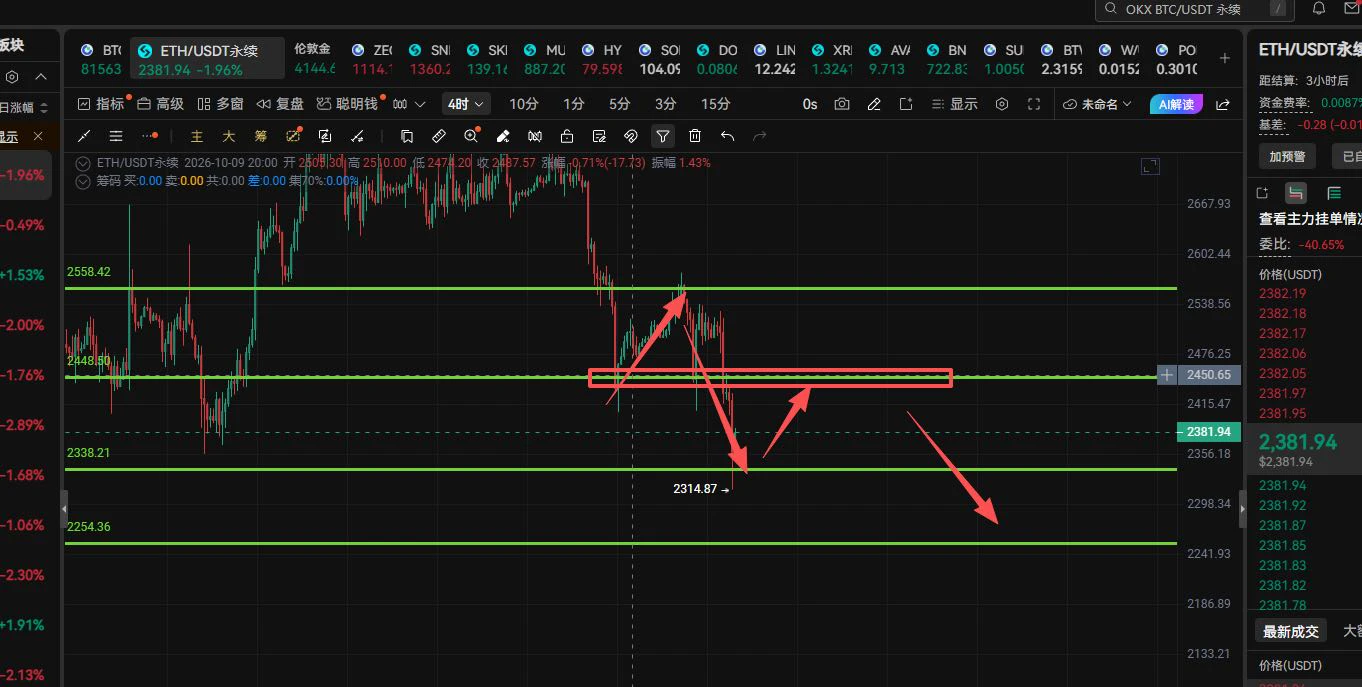Click the AI解读 button
Image resolution: width=1362 pixels, height=687 pixels.
point(1176,104)
